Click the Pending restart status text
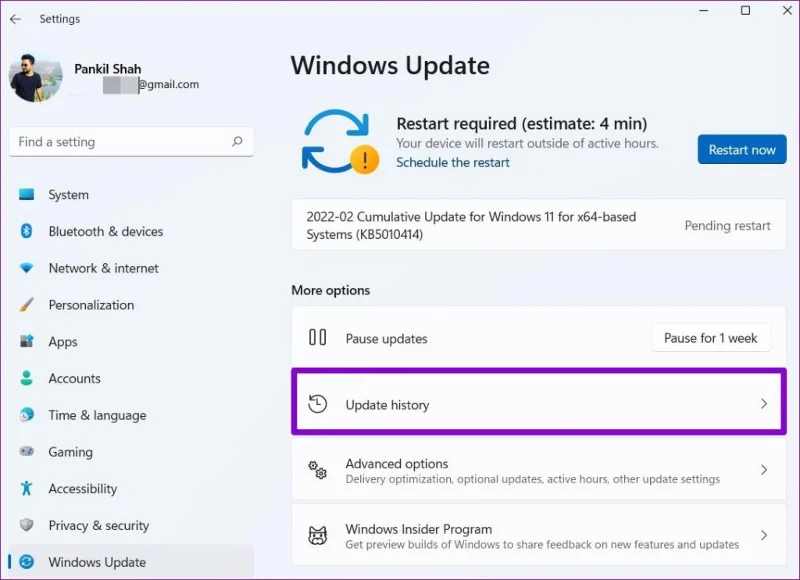 point(727,225)
